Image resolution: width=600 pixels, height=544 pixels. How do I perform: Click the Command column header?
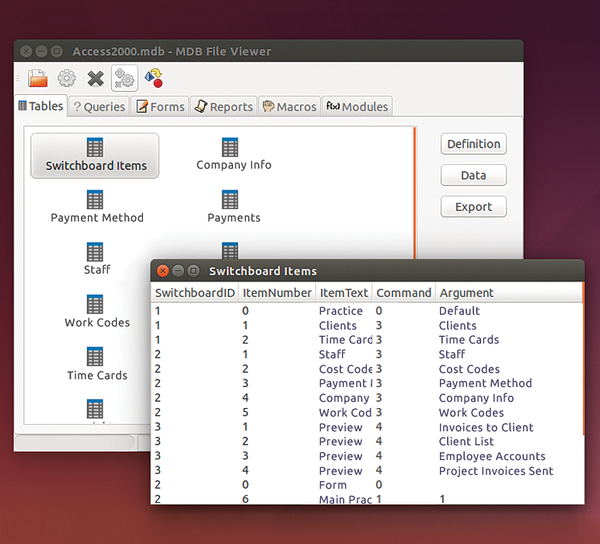[x=404, y=293]
